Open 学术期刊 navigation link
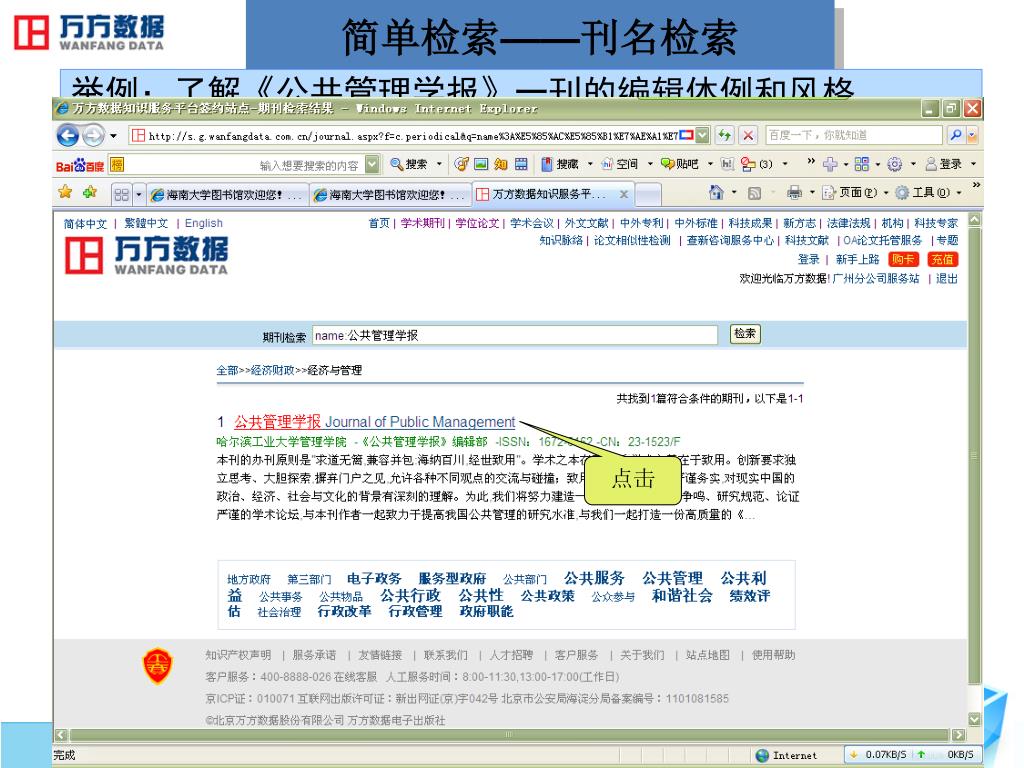This screenshot has height=768, width=1024. tap(423, 223)
